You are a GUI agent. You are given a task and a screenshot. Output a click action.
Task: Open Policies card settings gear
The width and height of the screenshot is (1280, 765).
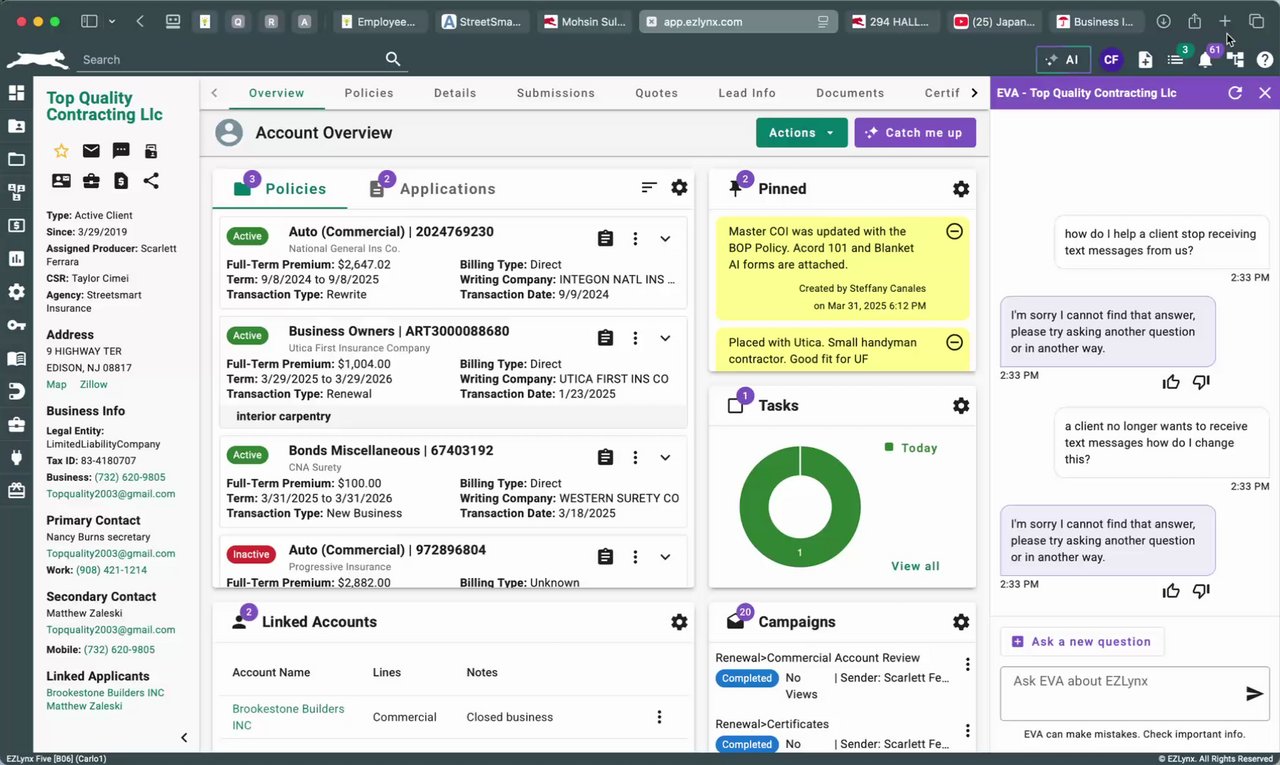click(x=679, y=187)
